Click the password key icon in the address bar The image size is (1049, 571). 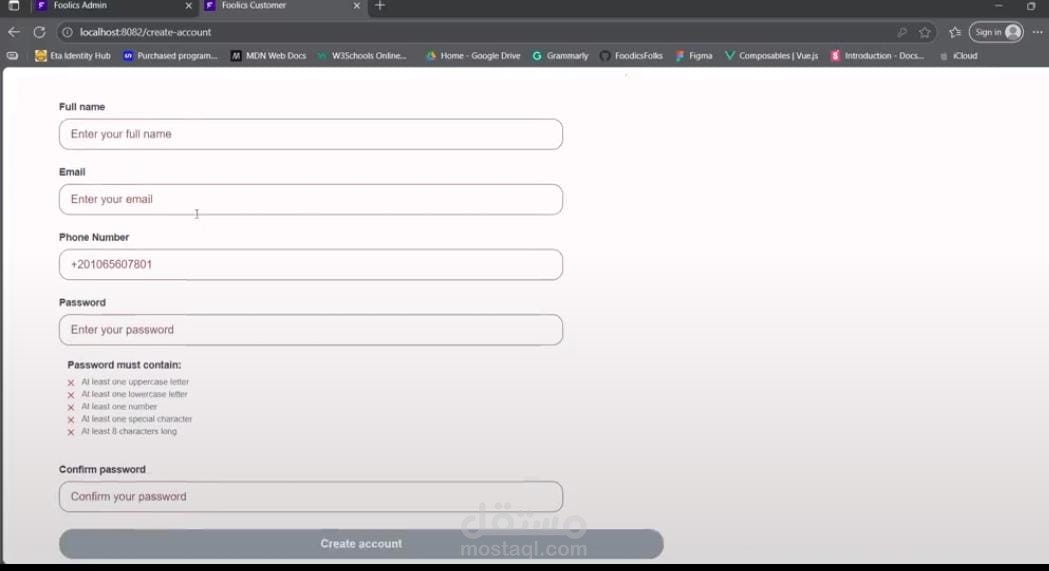[x=902, y=32]
